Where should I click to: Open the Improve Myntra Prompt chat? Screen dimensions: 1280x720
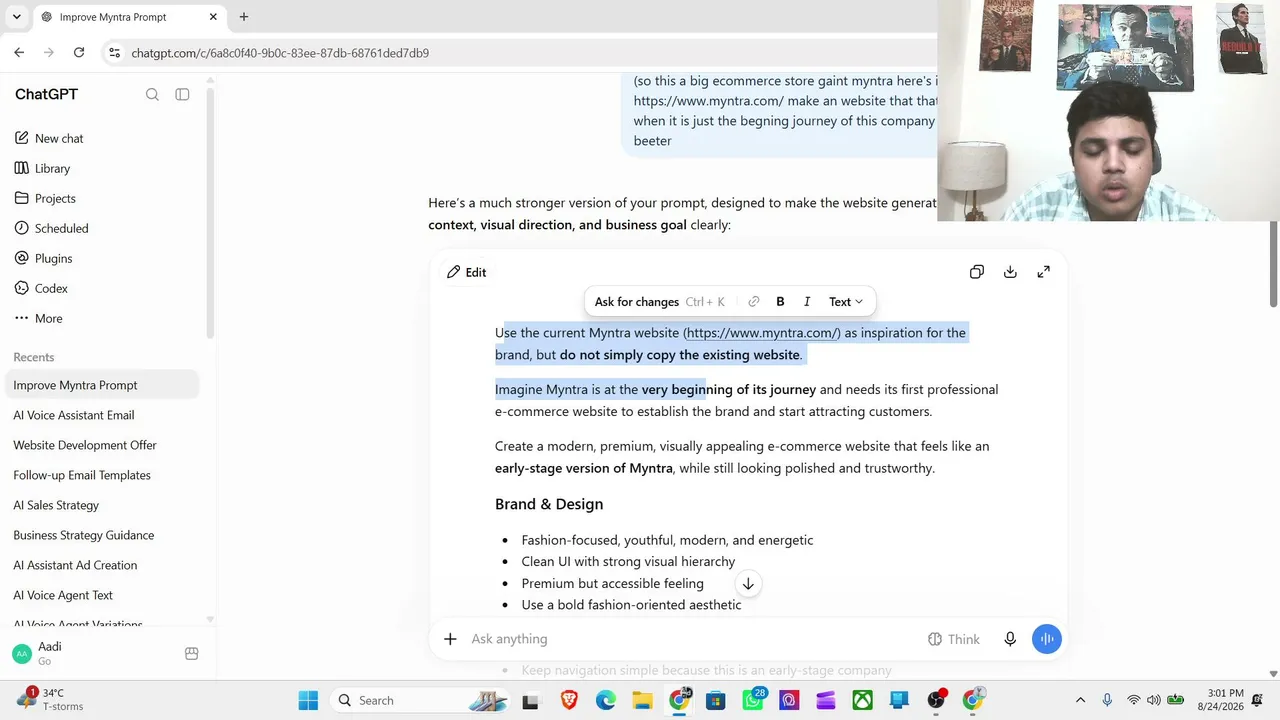pyautogui.click(x=102, y=385)
